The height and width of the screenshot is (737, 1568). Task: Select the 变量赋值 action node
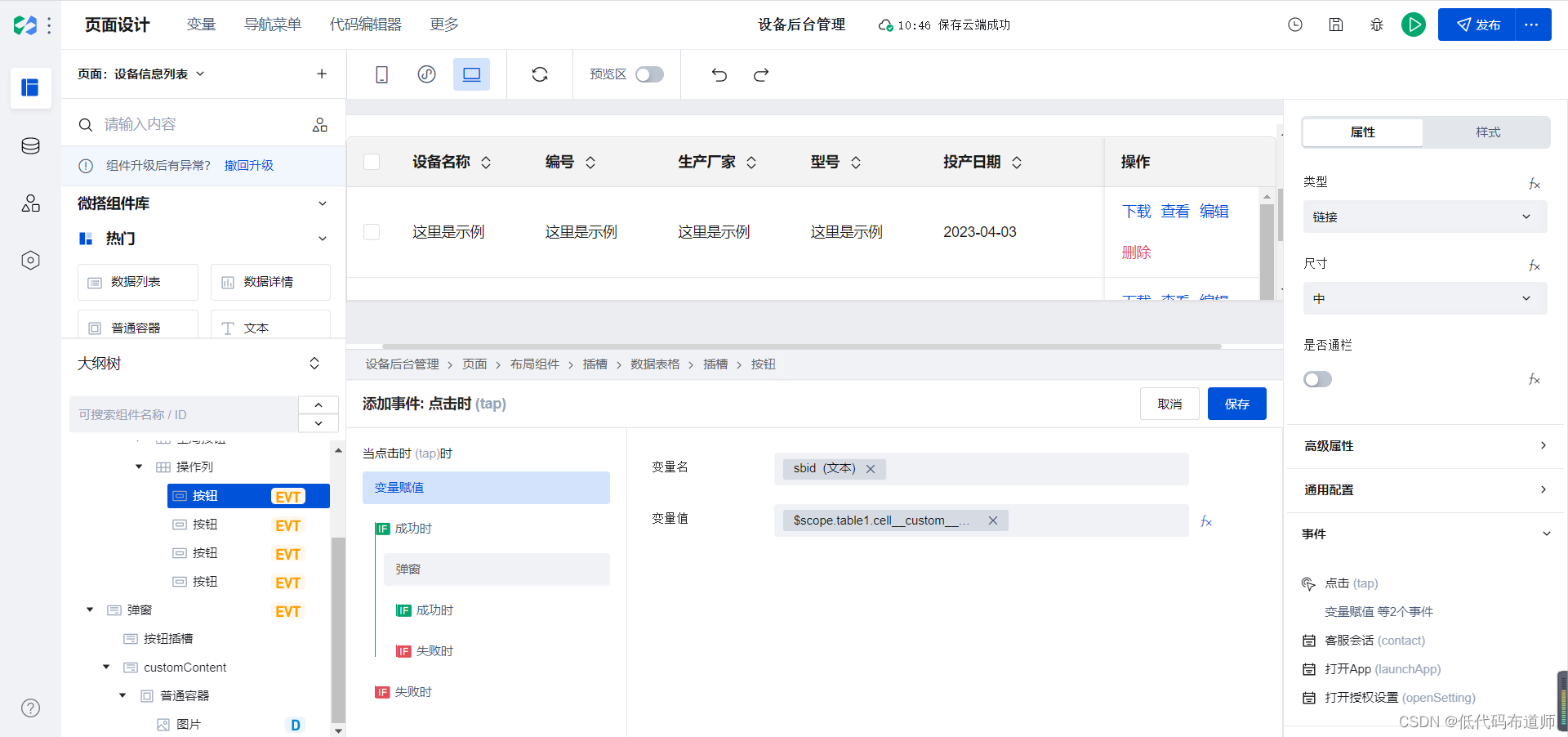pyautogui.click(x=486, y=488)
